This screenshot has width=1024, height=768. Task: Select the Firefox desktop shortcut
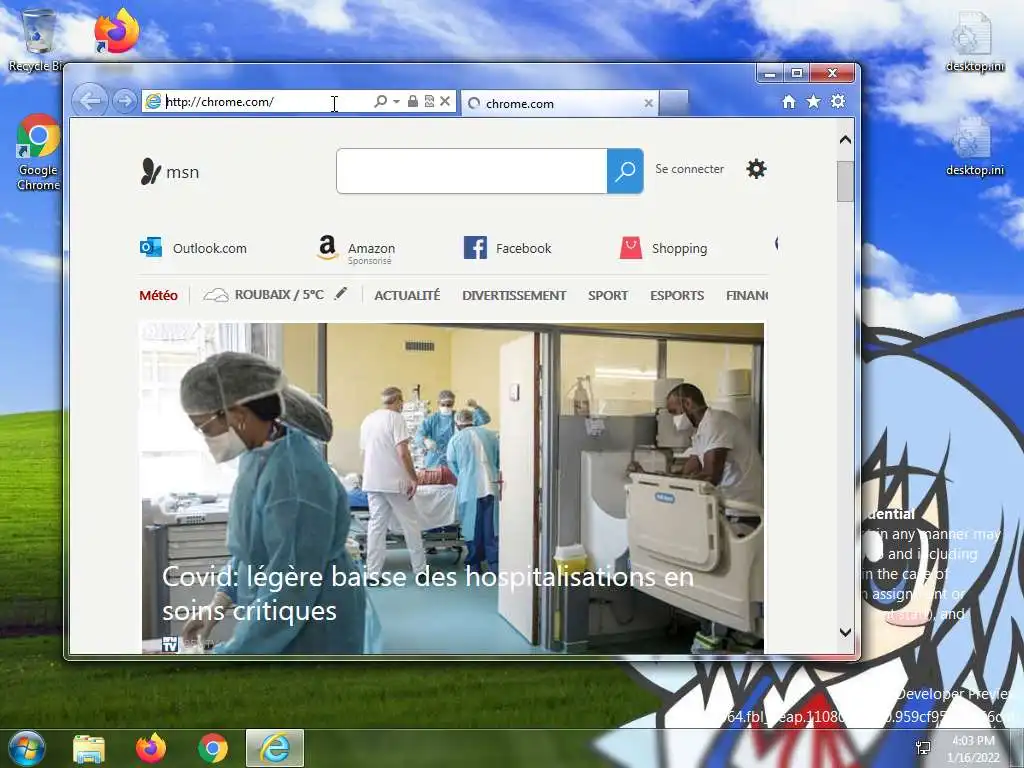[116, 33]
